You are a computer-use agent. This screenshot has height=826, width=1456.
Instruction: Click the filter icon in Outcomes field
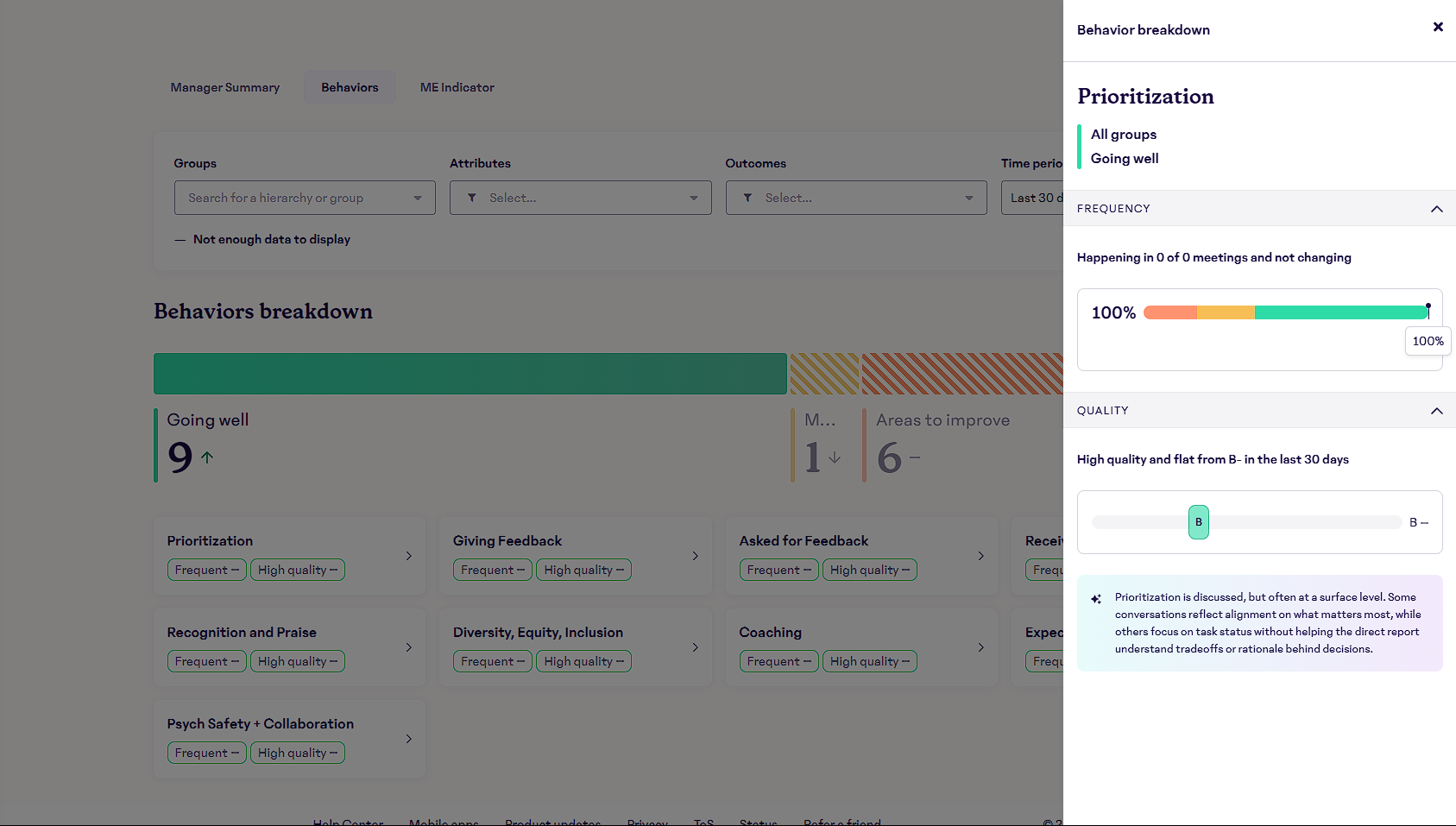[747, 198]
